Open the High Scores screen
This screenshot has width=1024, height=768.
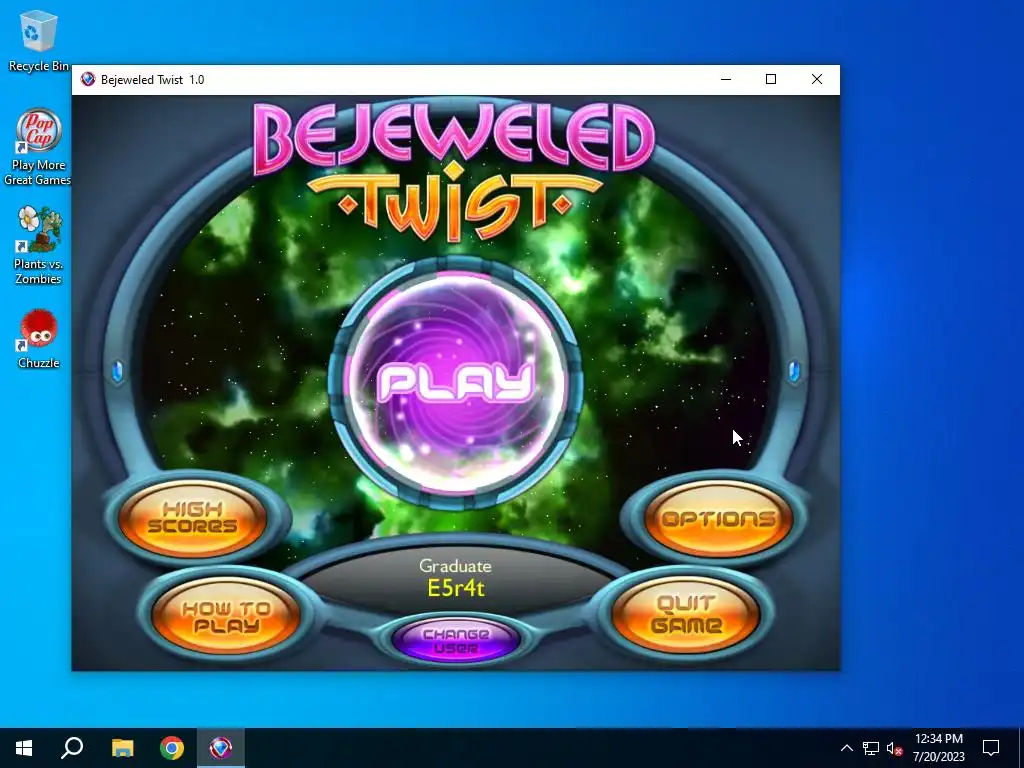[x=193, y=518]
